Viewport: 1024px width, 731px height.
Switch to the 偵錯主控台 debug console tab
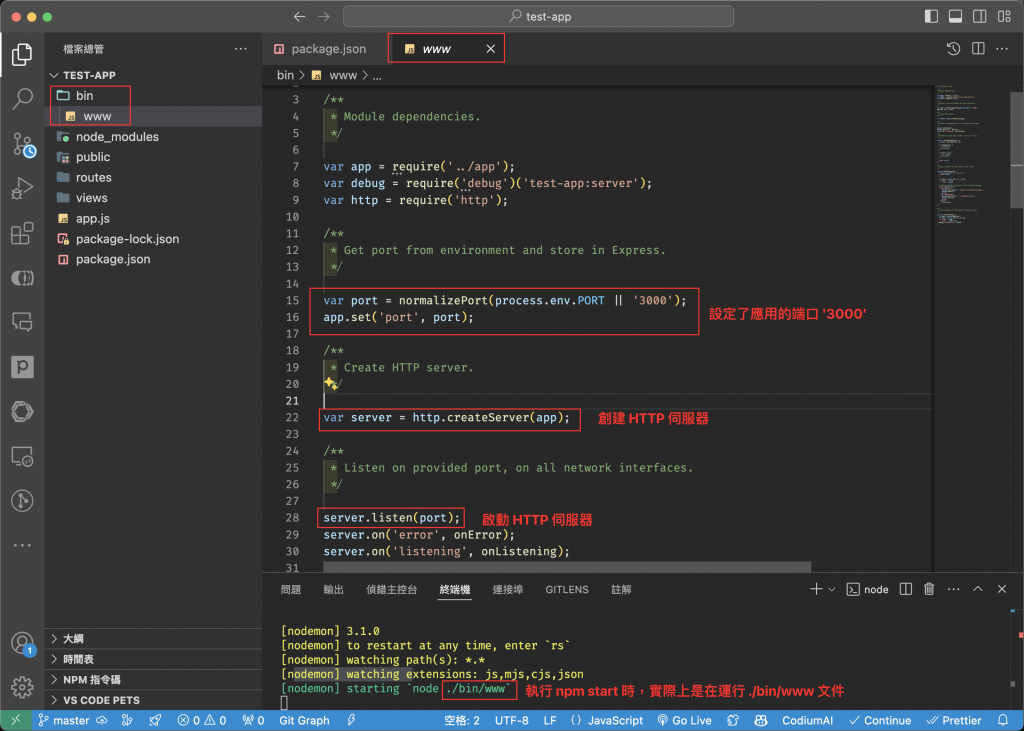pos(391,589)
